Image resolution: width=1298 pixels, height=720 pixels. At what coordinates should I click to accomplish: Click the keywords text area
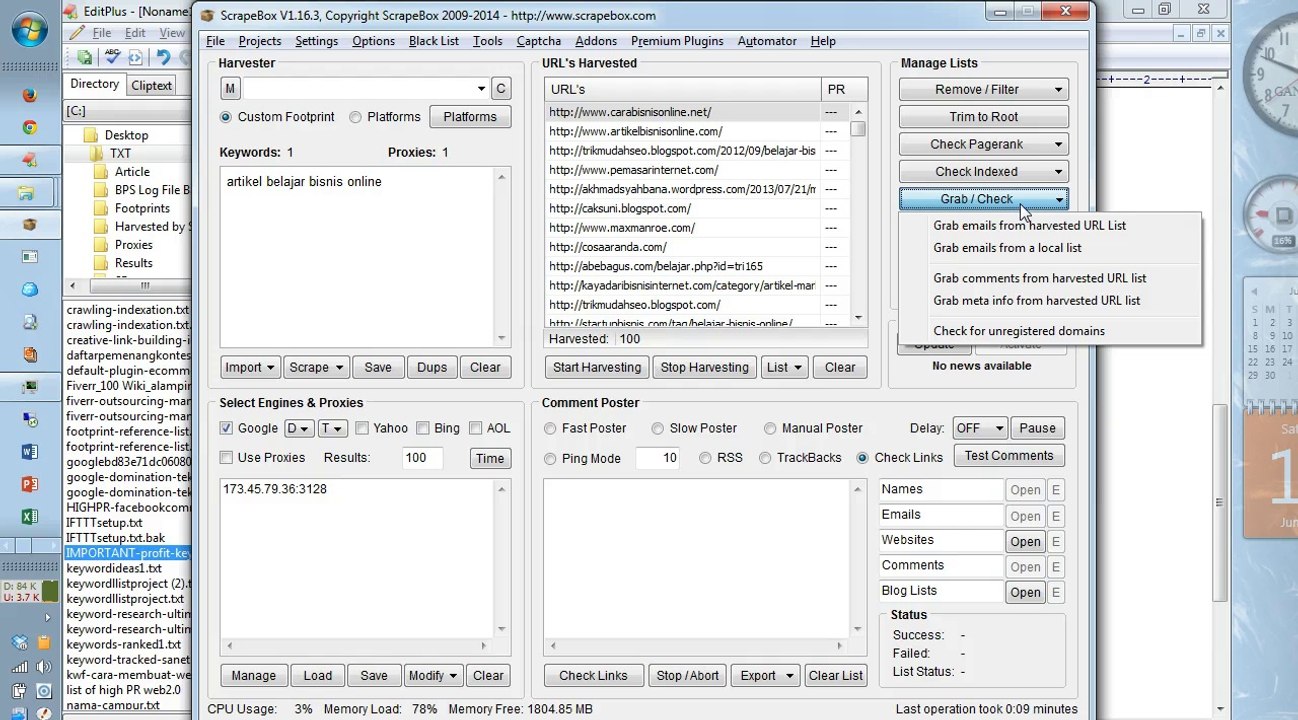[x=358, y=258]
